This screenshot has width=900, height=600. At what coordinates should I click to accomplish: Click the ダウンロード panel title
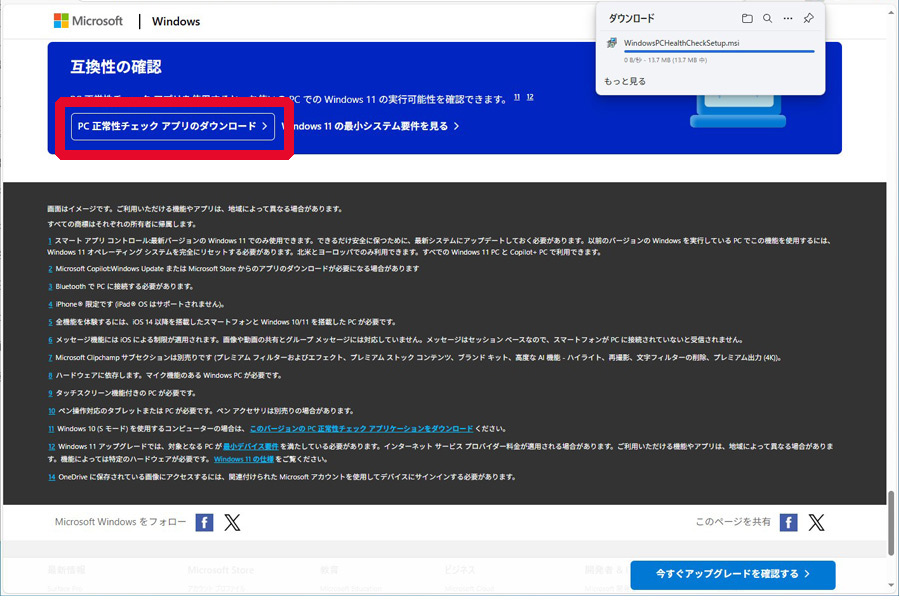631,19
